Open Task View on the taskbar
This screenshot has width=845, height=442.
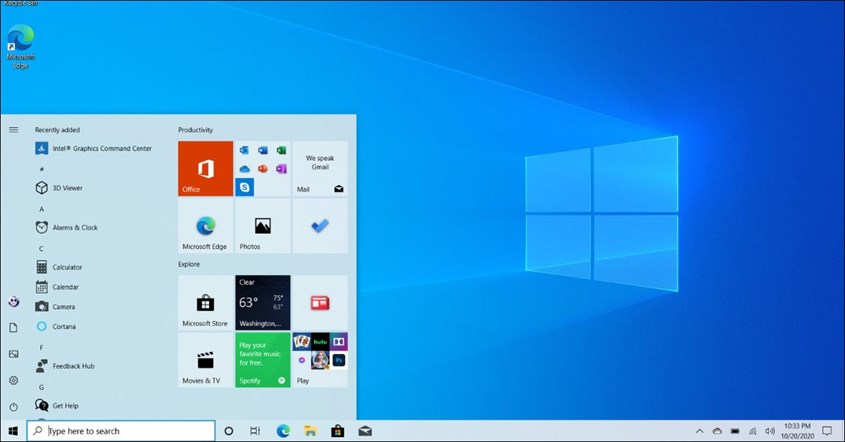click(x=255, y=431)
